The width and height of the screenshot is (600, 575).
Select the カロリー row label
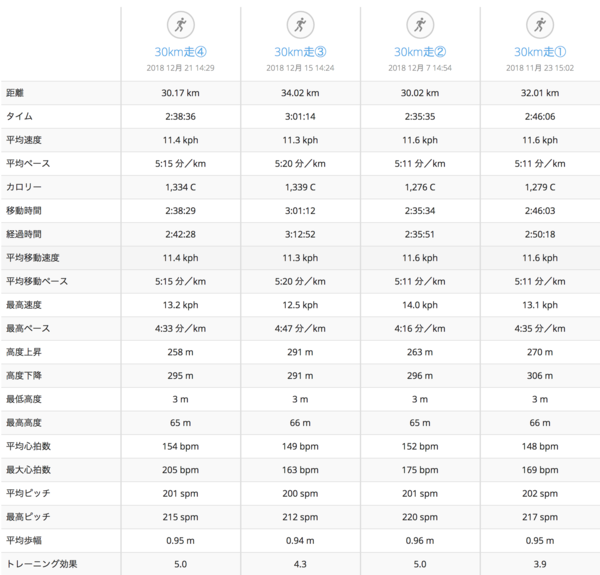tap(24, 187)
